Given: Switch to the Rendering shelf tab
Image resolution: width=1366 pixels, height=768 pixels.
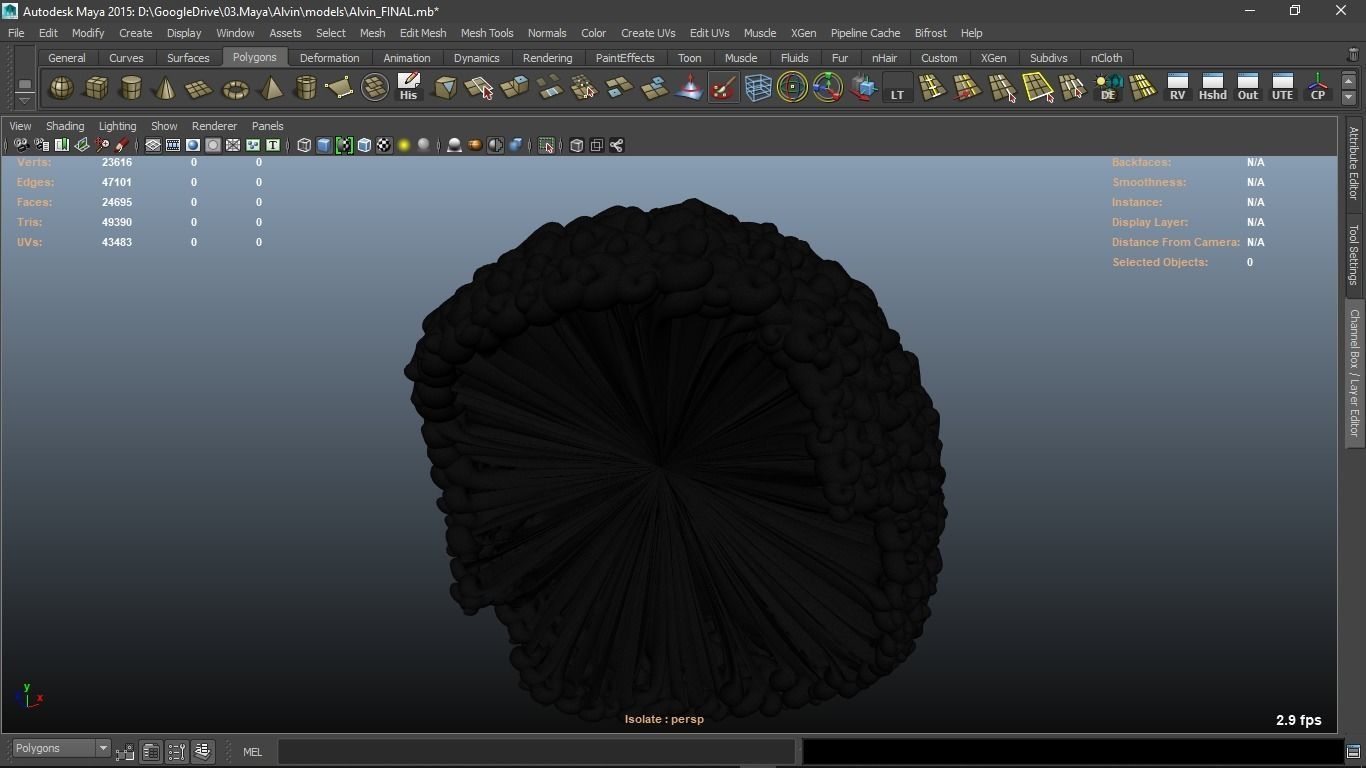Looking at the screenshot, I should pyautogui.click(x=547, y=58).
